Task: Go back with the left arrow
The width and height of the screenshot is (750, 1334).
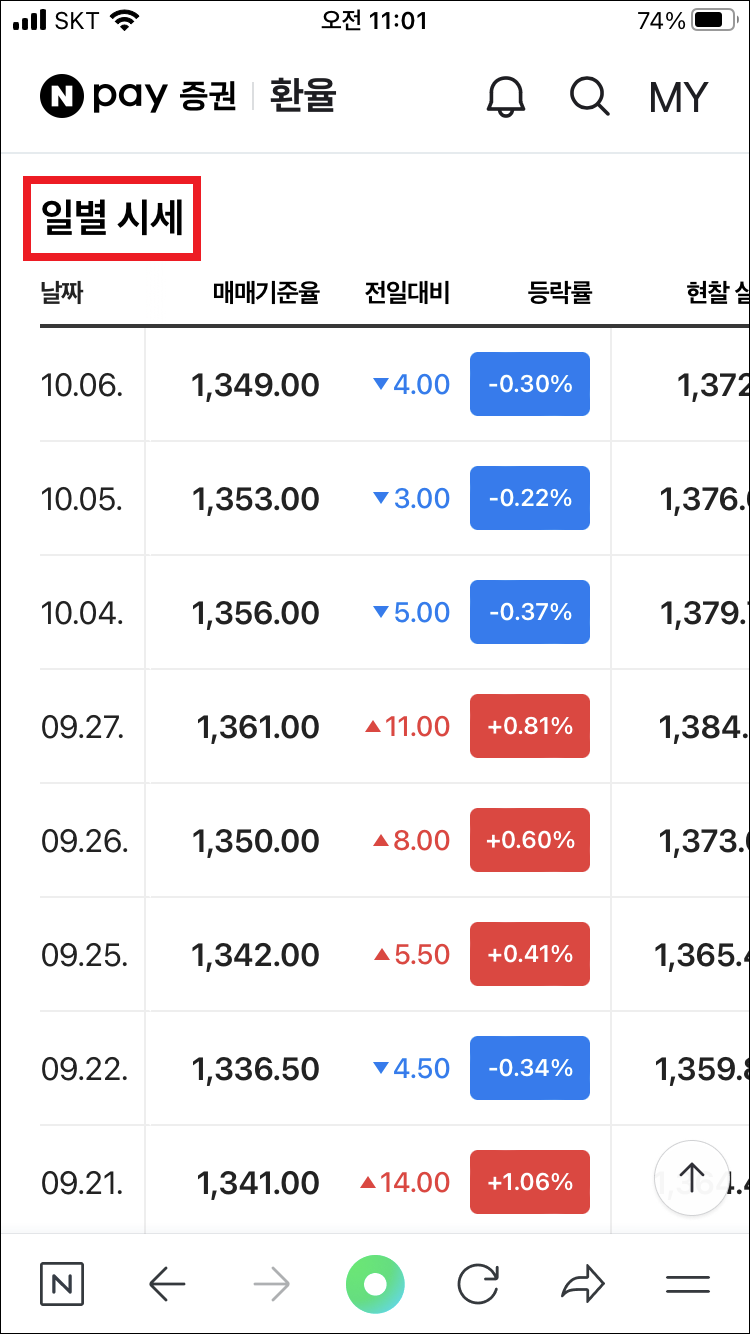Action: coord(167,1284)
